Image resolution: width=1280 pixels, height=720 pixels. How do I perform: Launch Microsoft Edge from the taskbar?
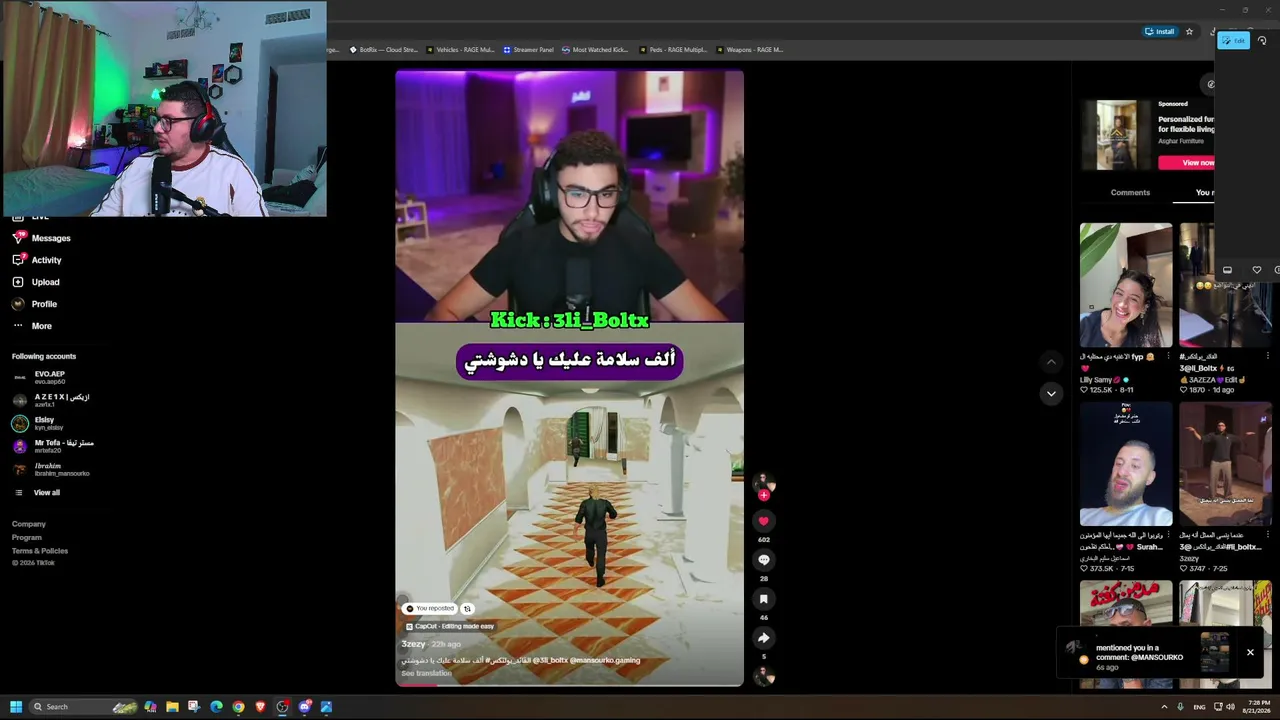(x=216, y=707)
